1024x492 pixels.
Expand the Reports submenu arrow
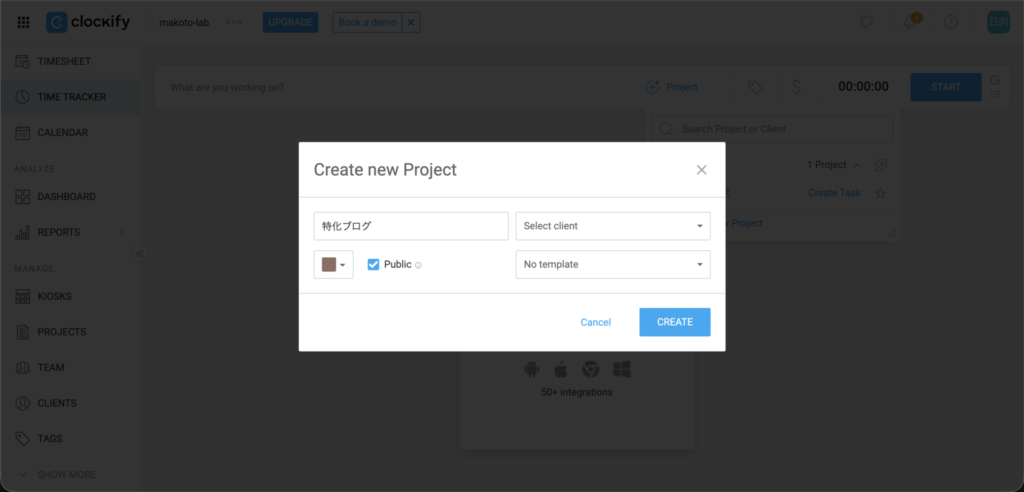123,232
